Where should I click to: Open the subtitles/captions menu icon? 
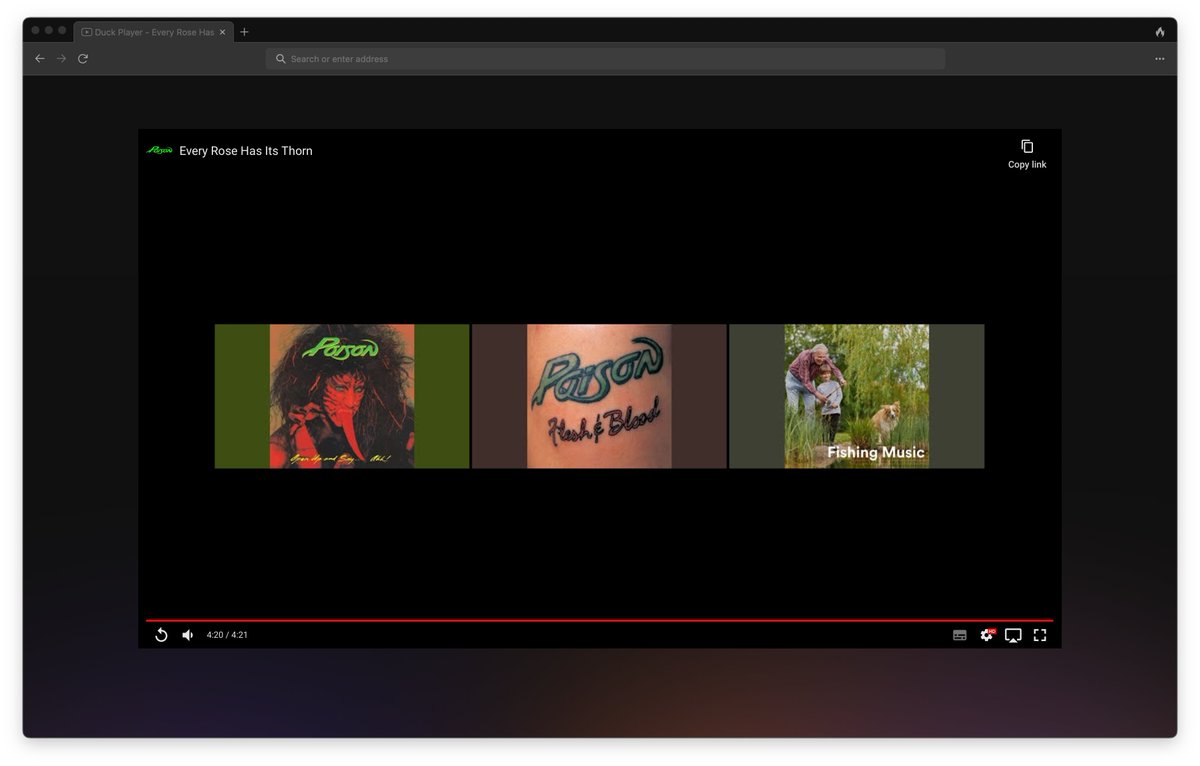coord(958,635)
